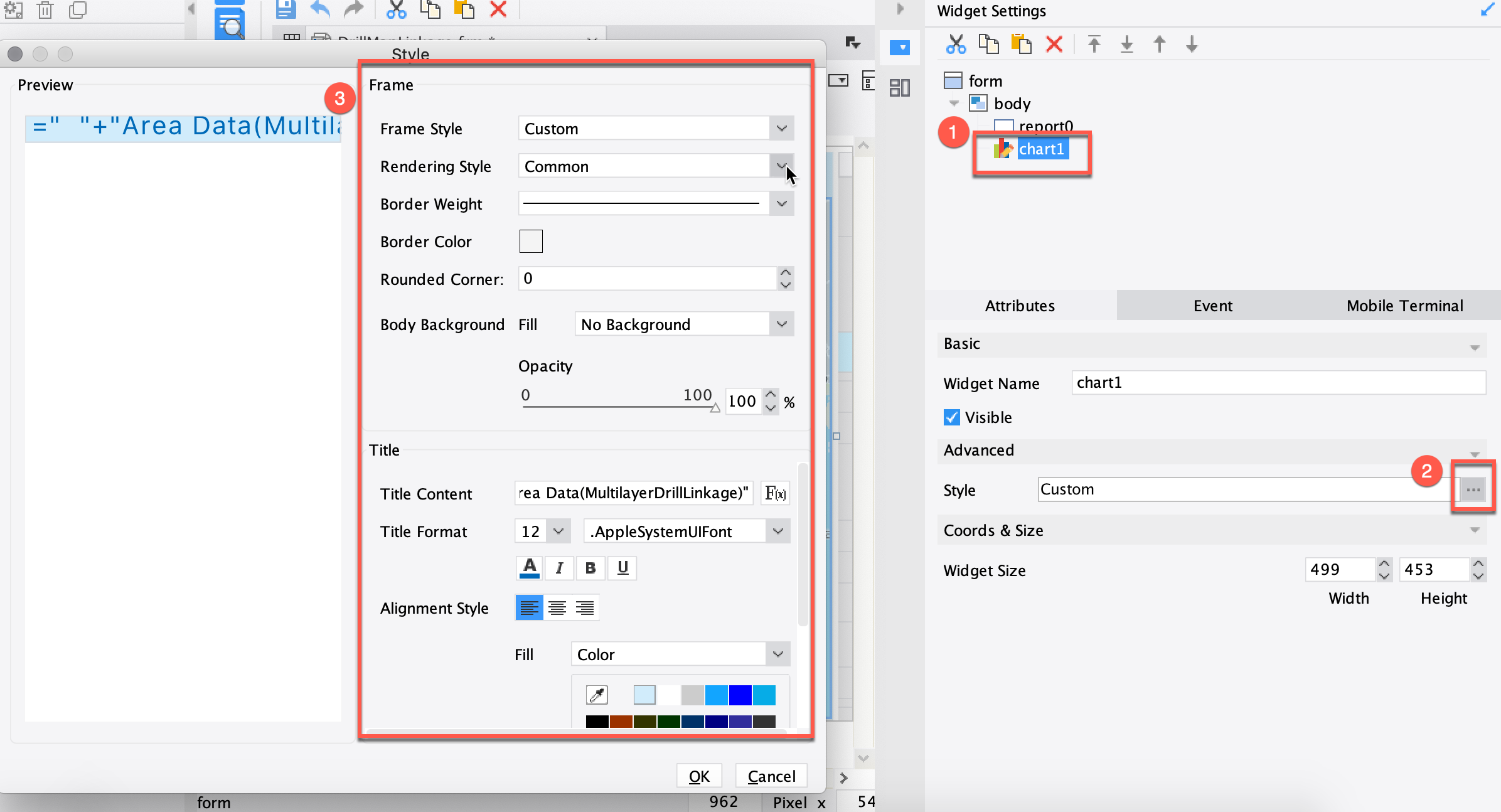Move widget to bottom layer icon

[1127, 45]
